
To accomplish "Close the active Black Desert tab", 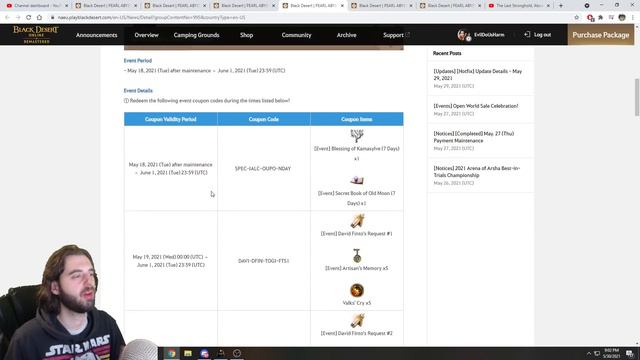I will click(342, 6).
